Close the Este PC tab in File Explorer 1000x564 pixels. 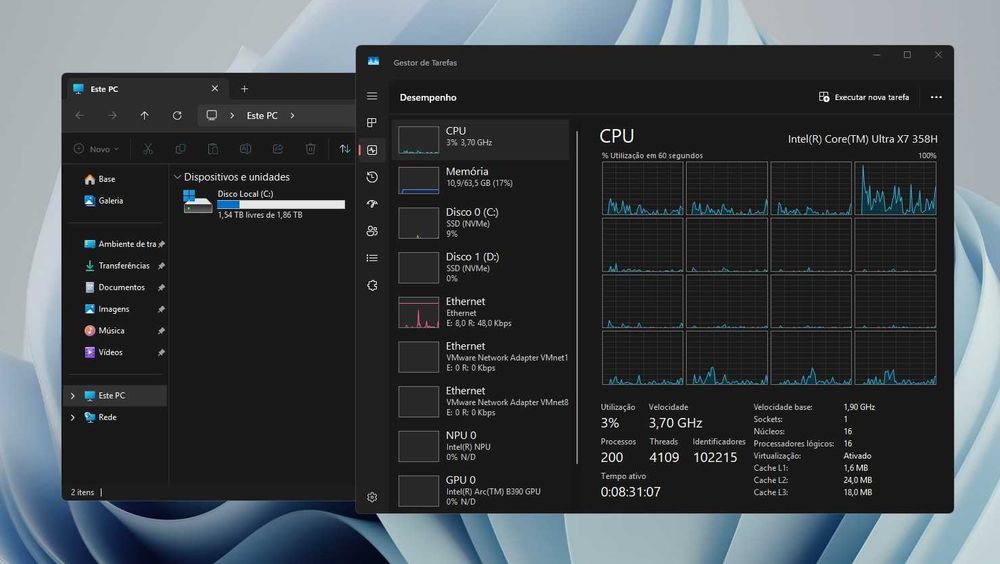point(215,89)
